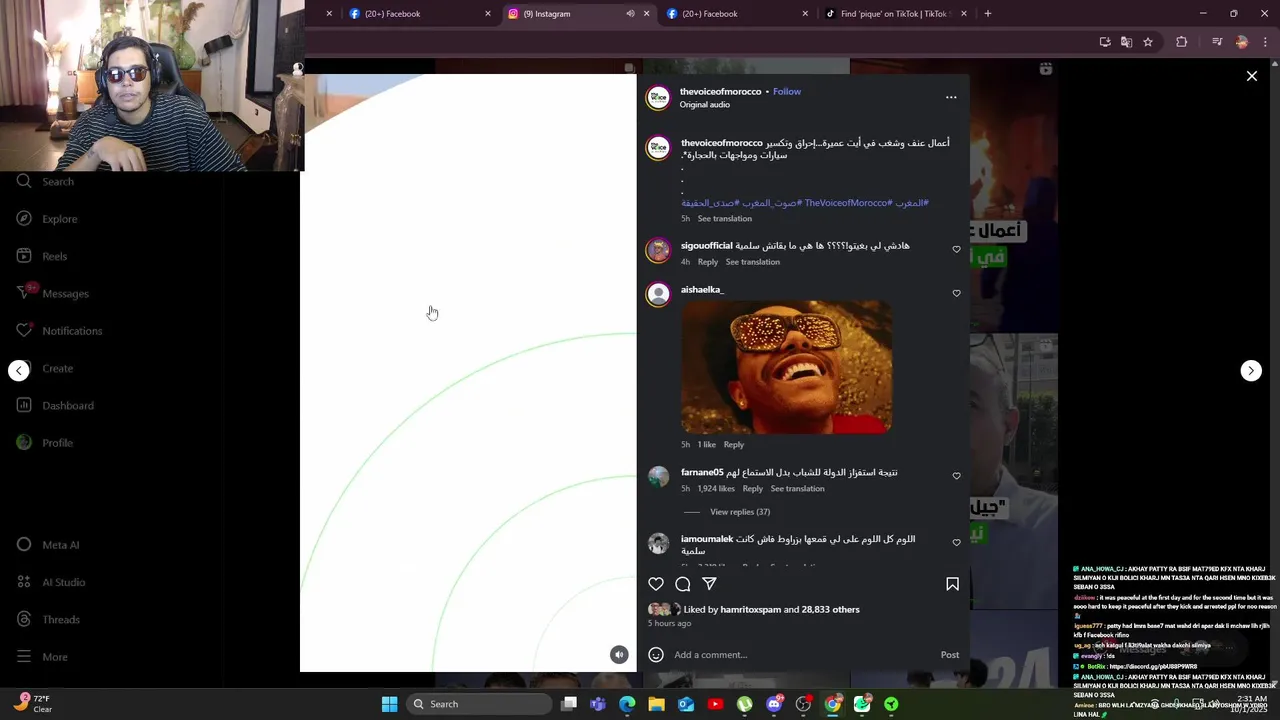Go to previous post arrow
Viewport: 1280px width, 720px height.
click(x=19, y=371)
